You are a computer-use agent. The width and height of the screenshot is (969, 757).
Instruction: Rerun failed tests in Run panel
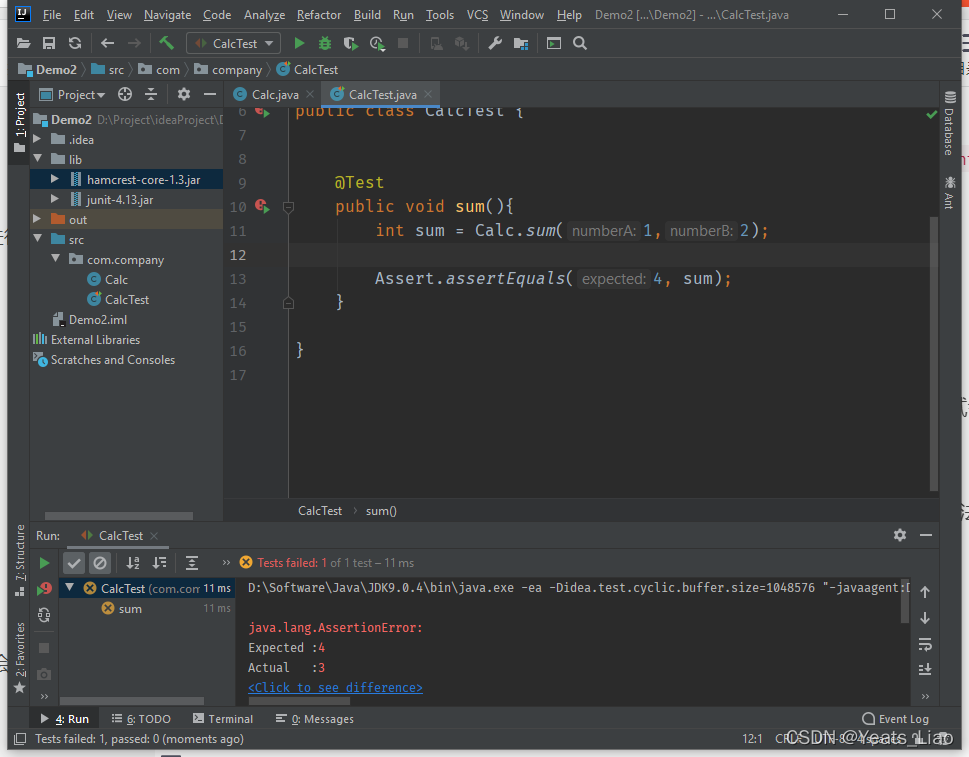[44, 589]
